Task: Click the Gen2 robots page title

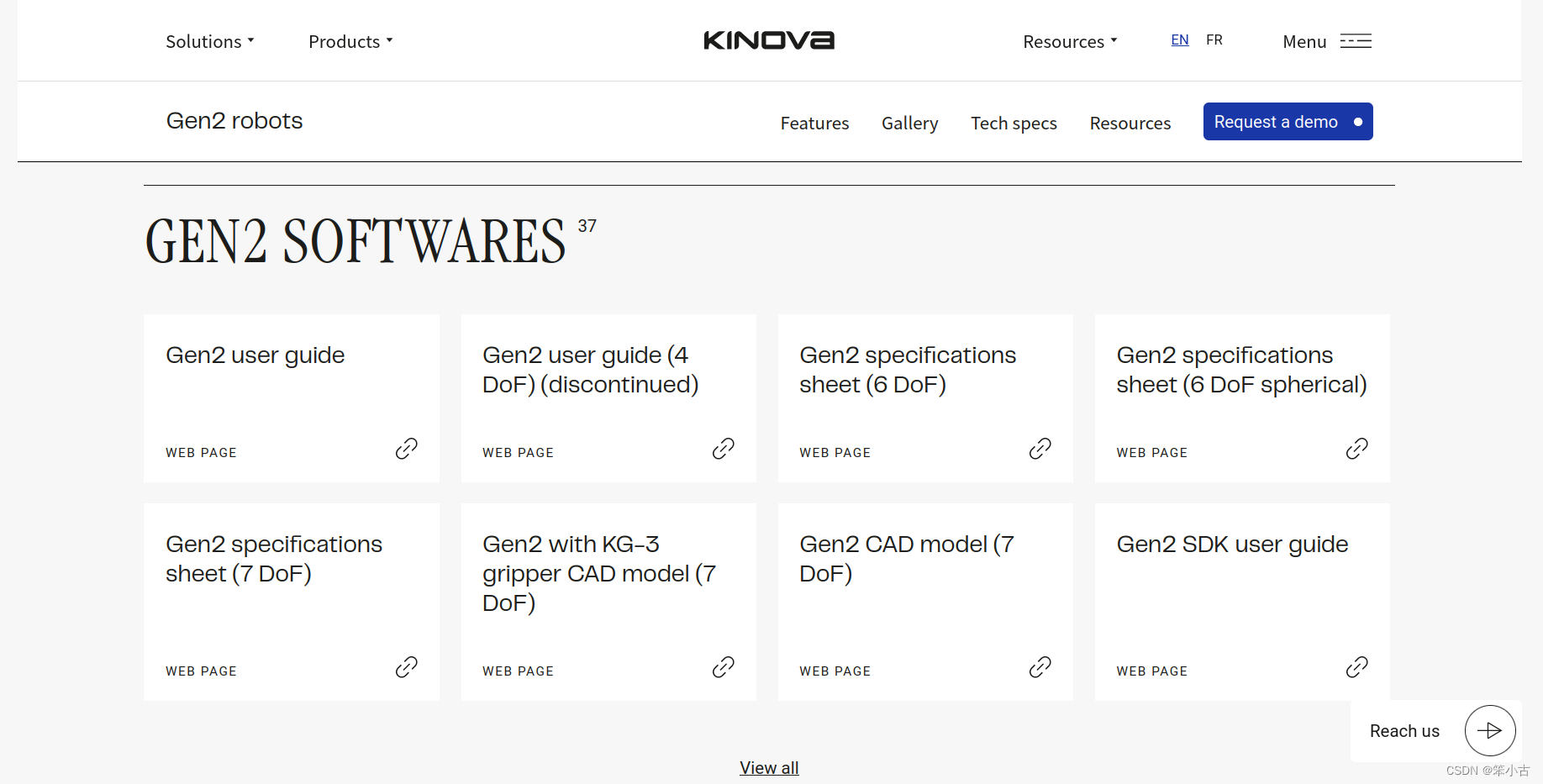Action: (x=234, y=121)
